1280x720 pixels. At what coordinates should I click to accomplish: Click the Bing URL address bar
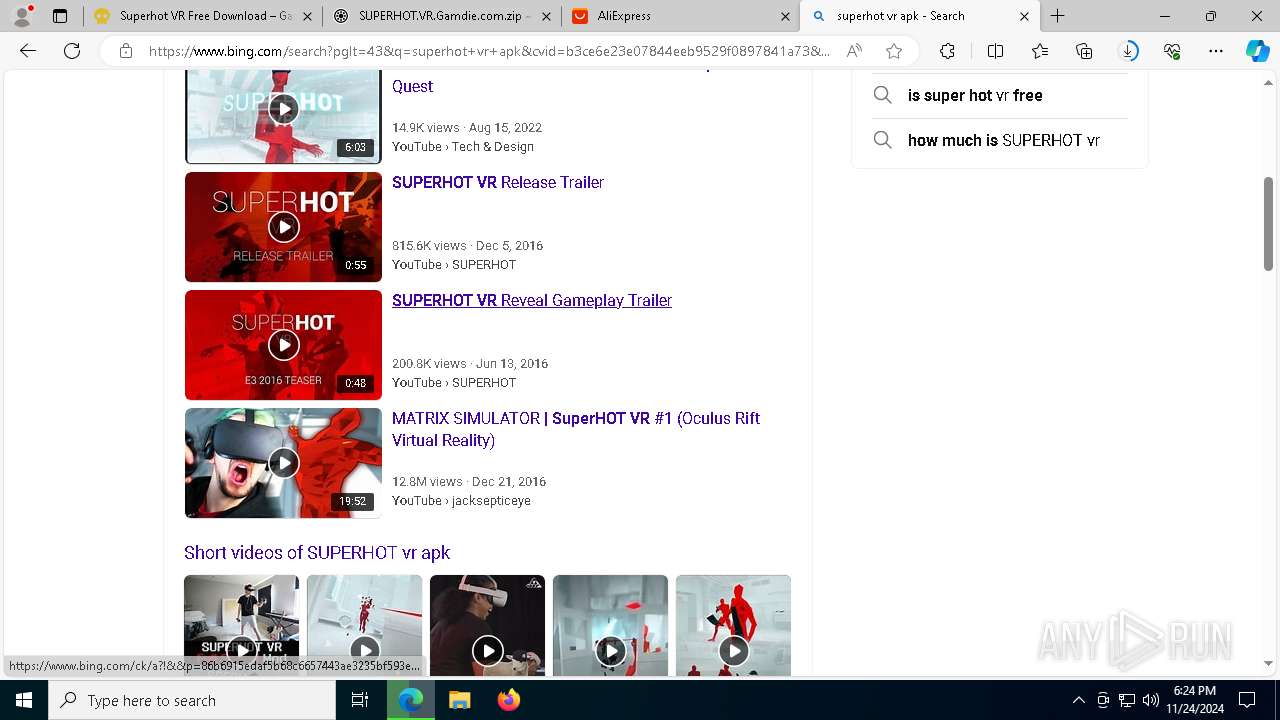(x=488, y=51)
